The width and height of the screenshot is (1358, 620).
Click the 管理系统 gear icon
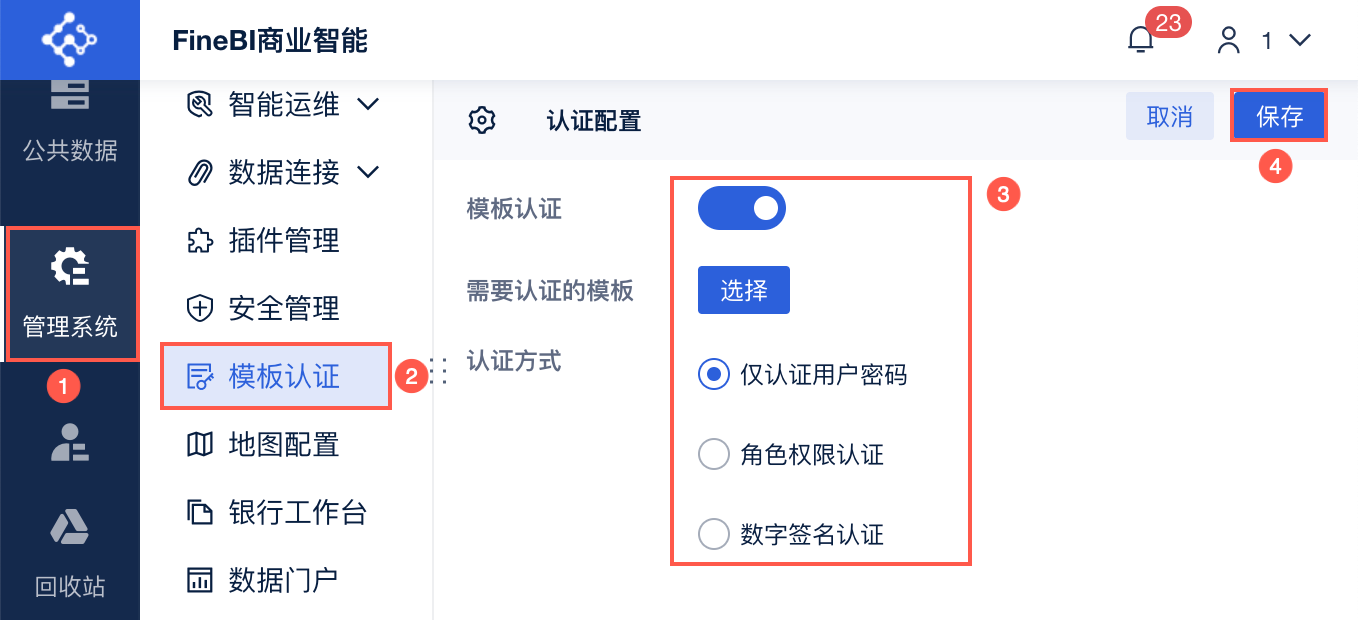70,269
